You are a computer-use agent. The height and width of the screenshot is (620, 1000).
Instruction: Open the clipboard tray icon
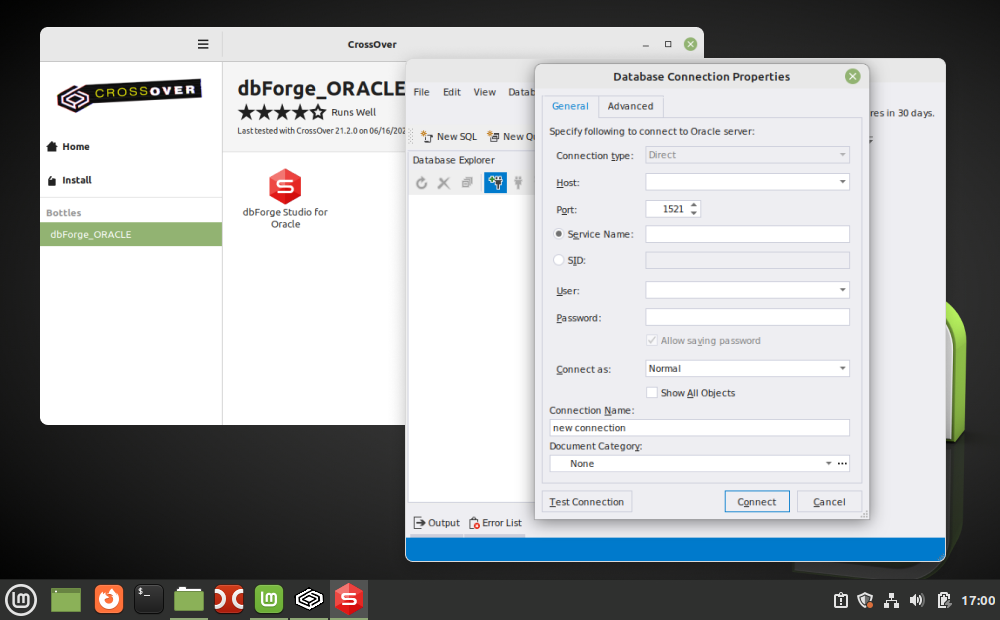click(841, 600)
